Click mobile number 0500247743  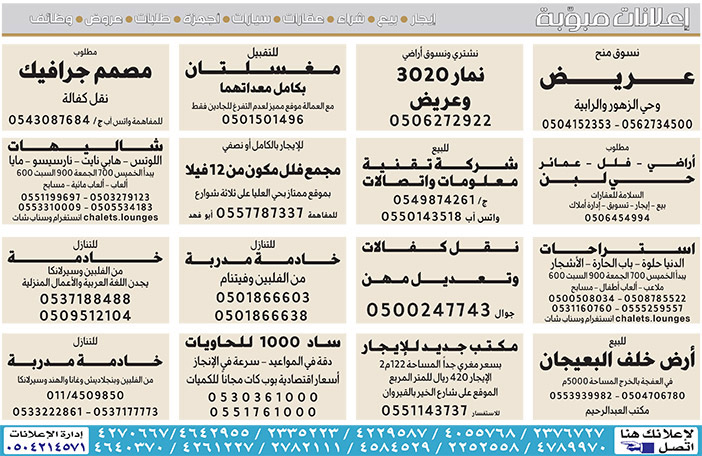click(x=428, y=310)
